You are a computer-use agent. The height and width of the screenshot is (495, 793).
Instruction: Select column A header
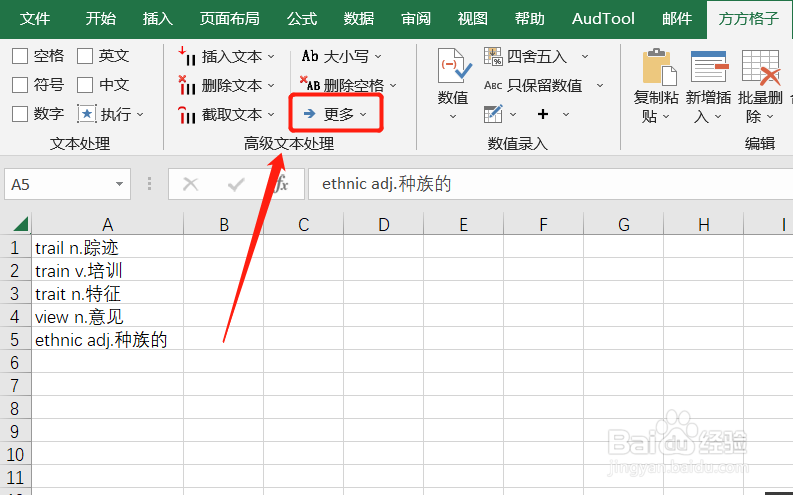coord(107,224)
